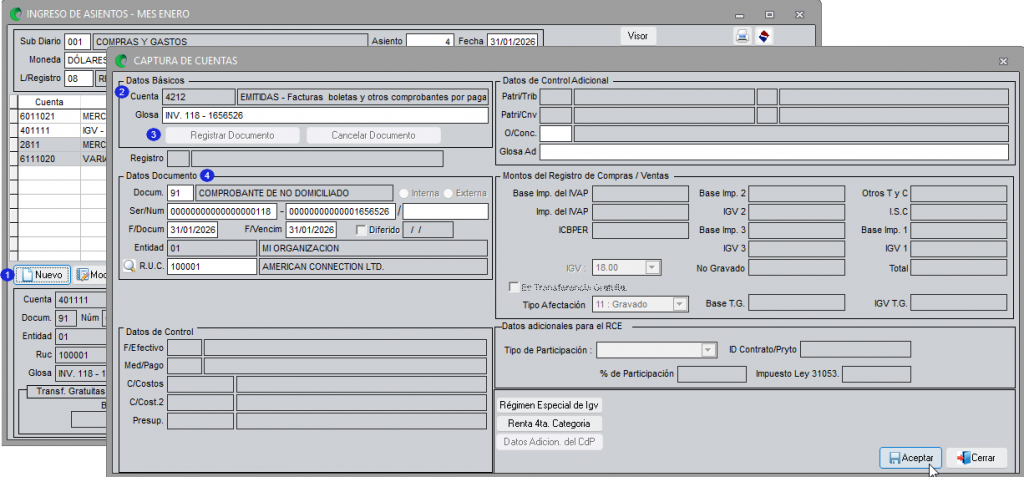This screenshot has width=1024, height=477.
Task: Minimize the Ingreso de Asientos window
Action: [x=739, y=14]
